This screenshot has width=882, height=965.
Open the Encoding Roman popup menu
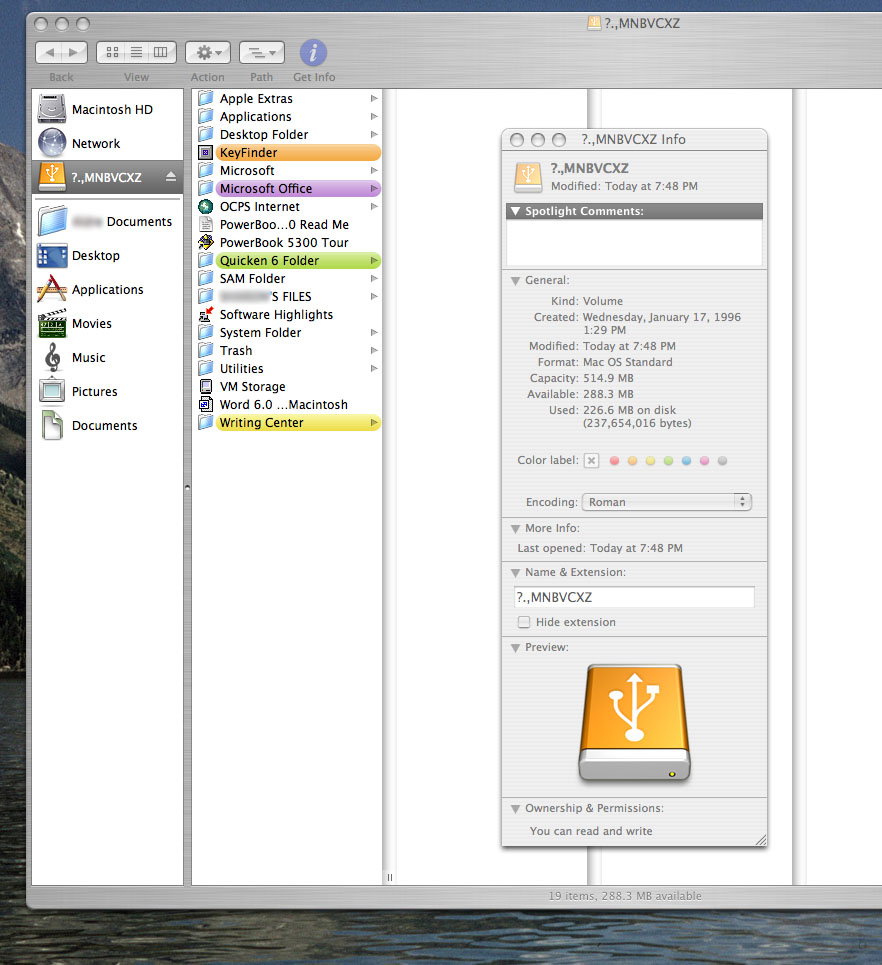tap(667, 502)
